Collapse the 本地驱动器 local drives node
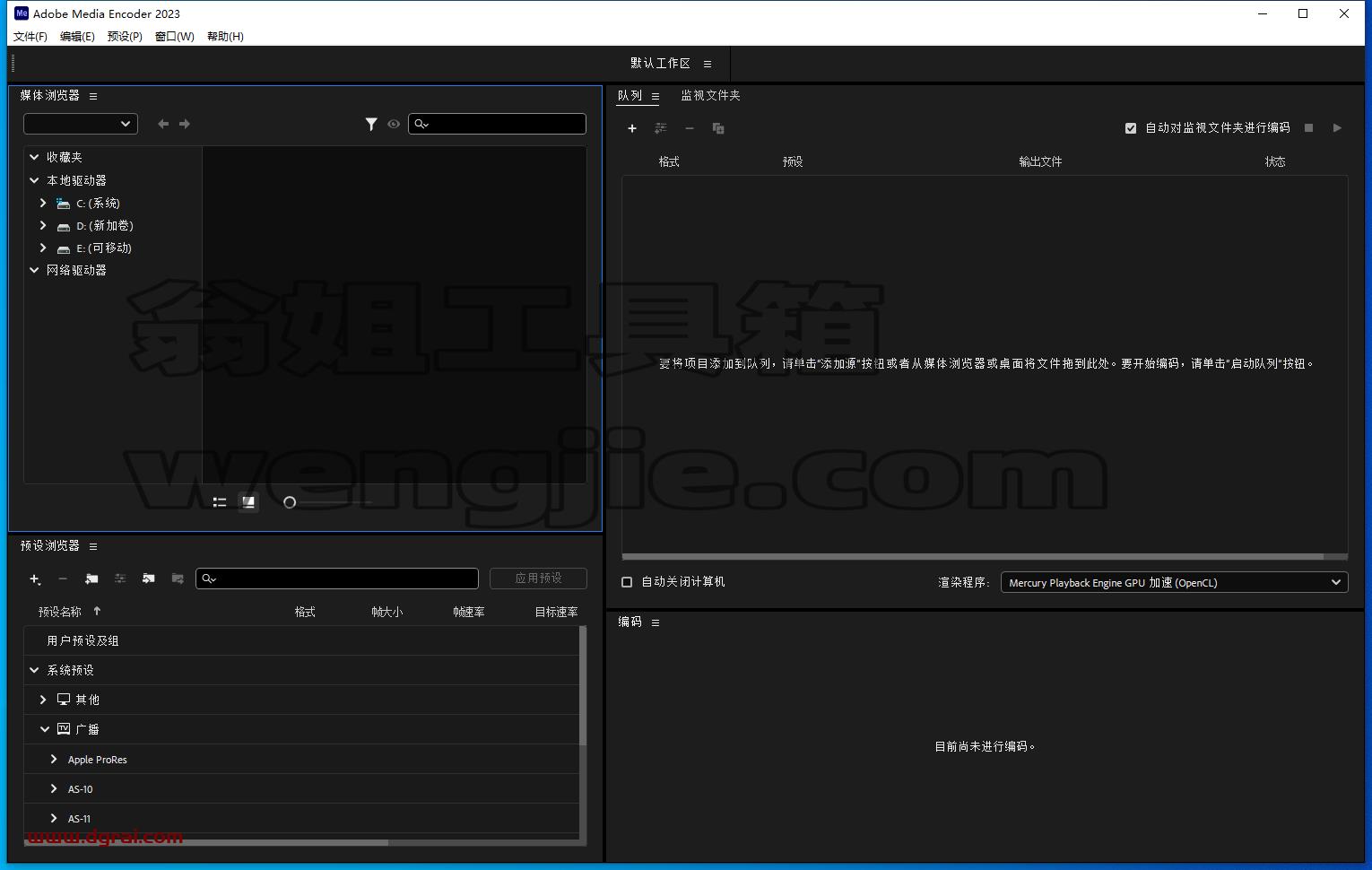Image resolution: width=1372 pixels, height=870 pixels. [34, 180]
